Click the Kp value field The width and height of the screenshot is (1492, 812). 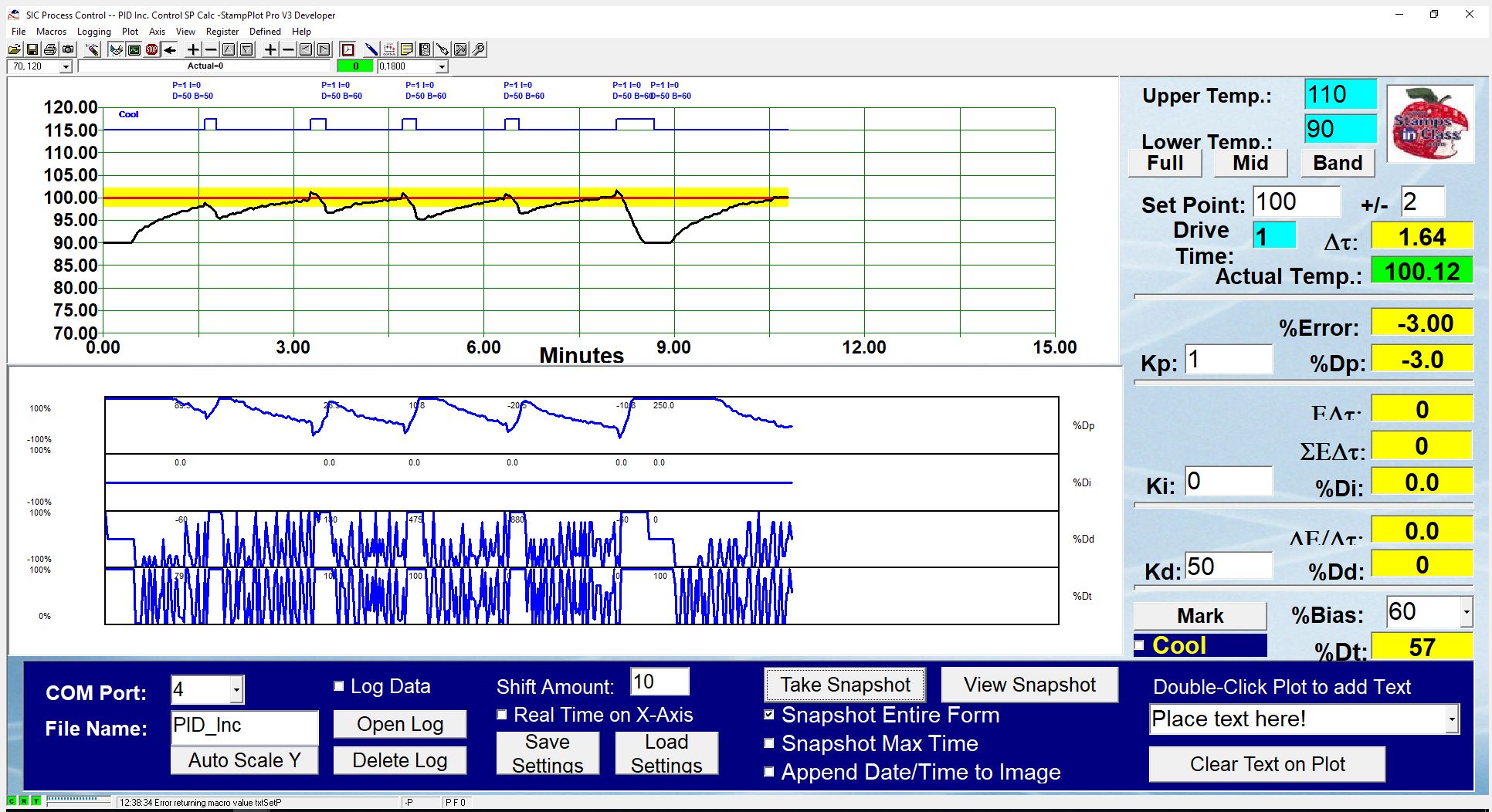(1229, 359)
